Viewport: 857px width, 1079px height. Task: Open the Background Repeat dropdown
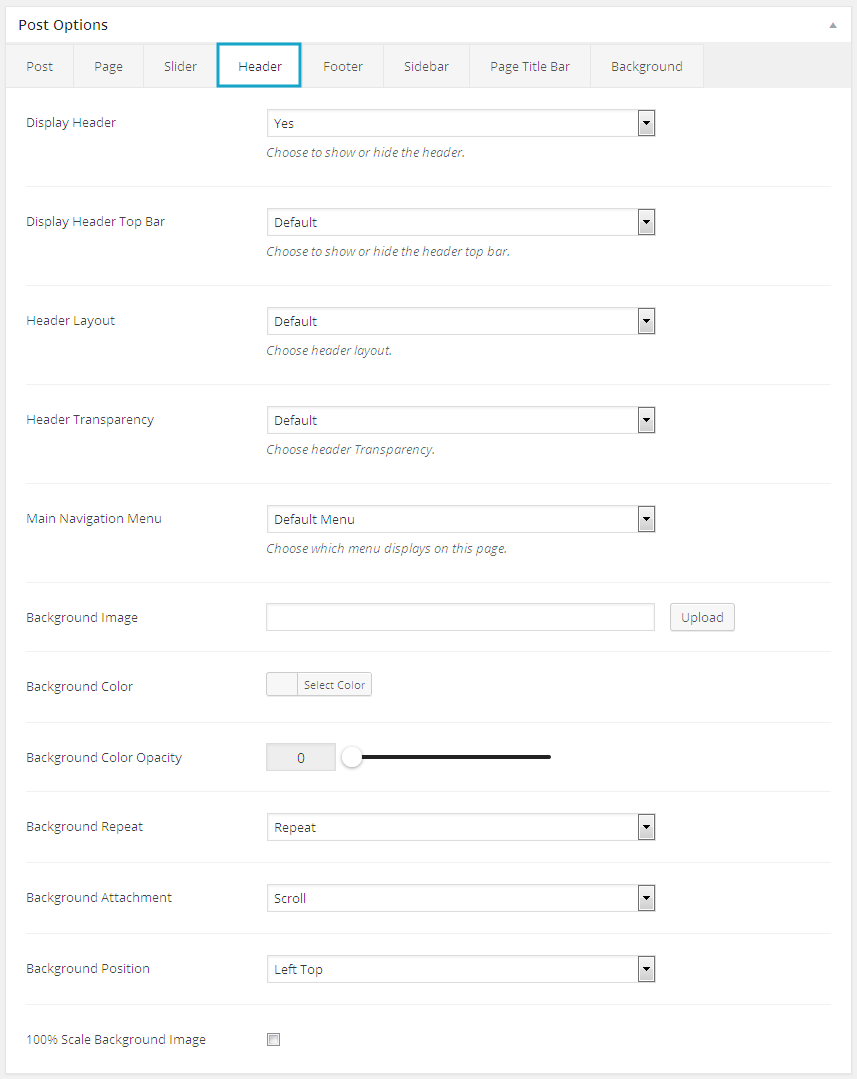[460, 827]
